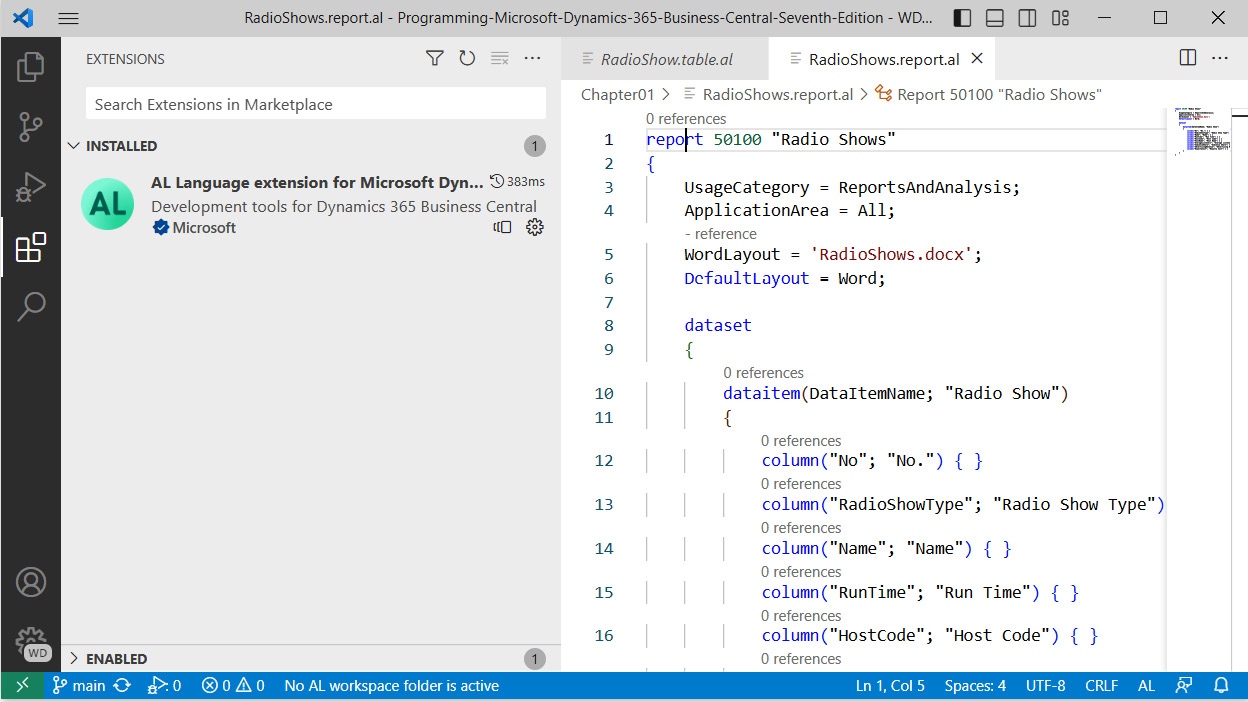
Task: Synchronize changes icon in status bar
Action: 122,686
